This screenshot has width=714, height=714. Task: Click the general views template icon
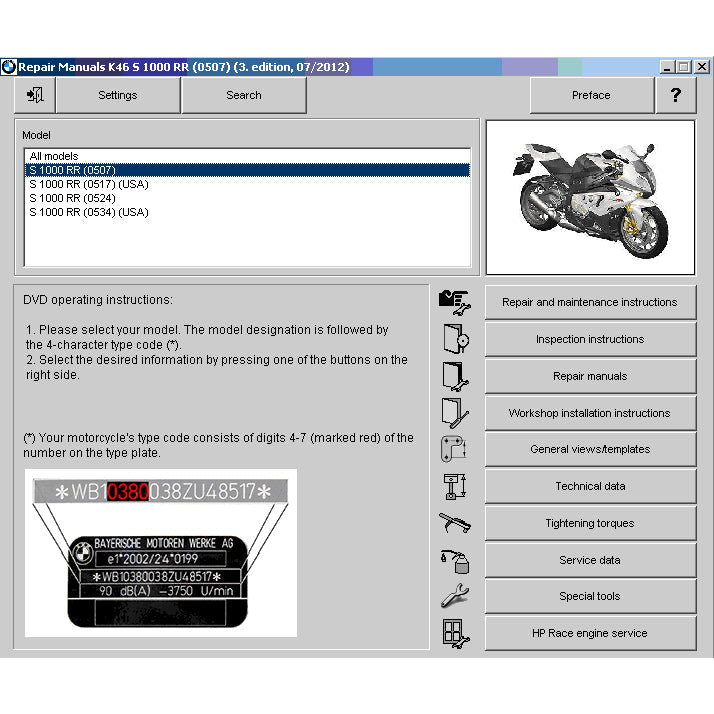[454, 449]
